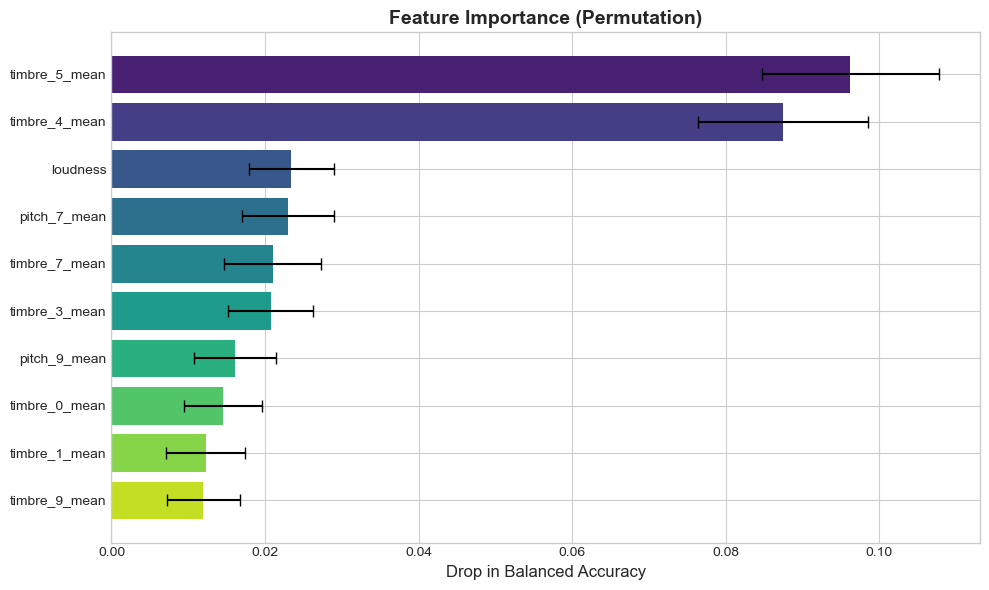
Task: Click the 0.00 x-axis tick label
Action: point(112,552)
